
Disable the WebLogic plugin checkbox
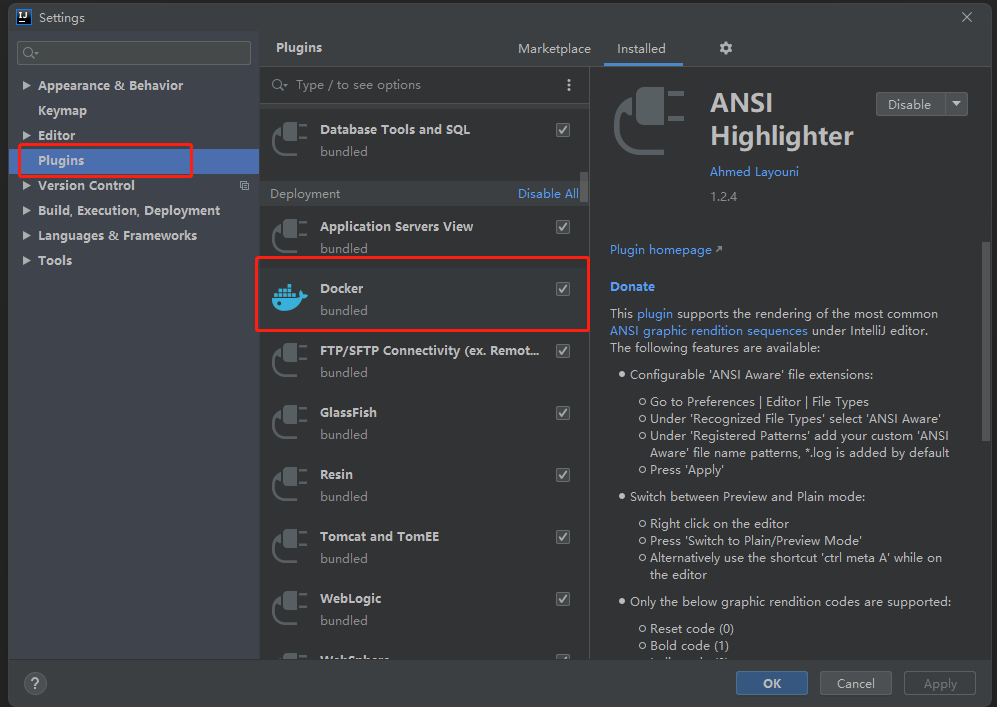[x=563, y=599]
